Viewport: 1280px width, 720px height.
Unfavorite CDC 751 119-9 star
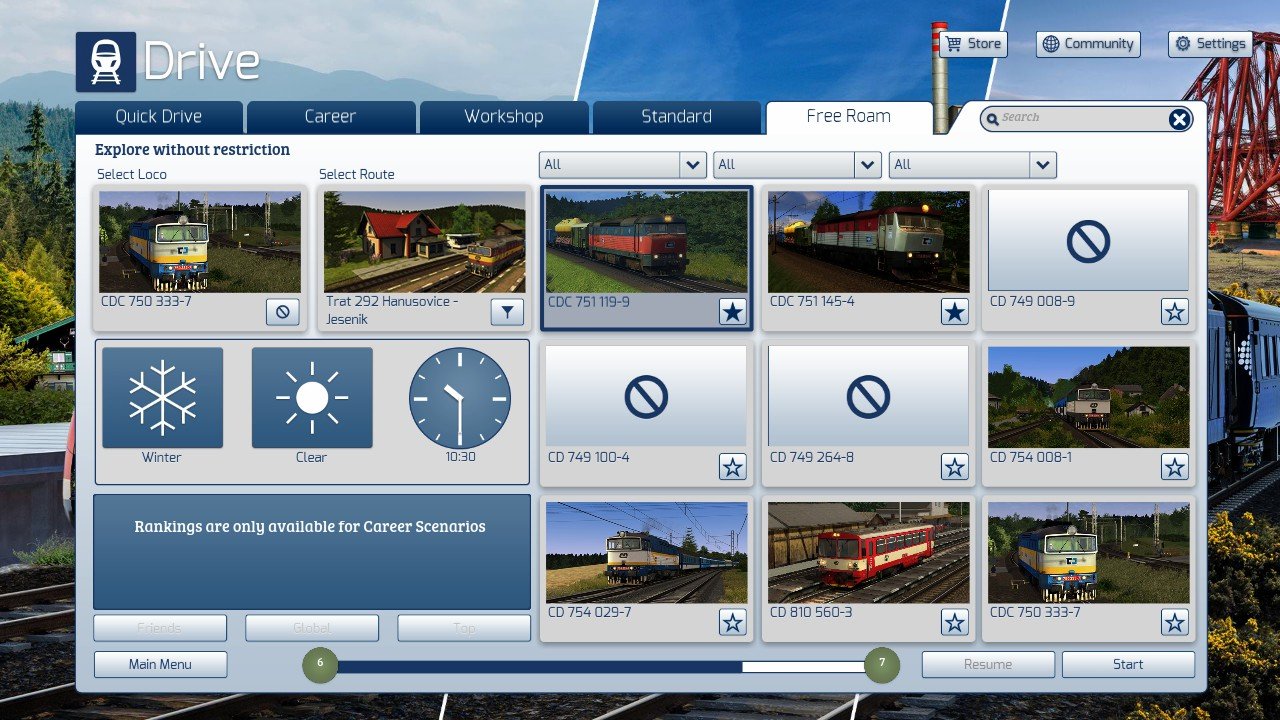pos(733,312)
